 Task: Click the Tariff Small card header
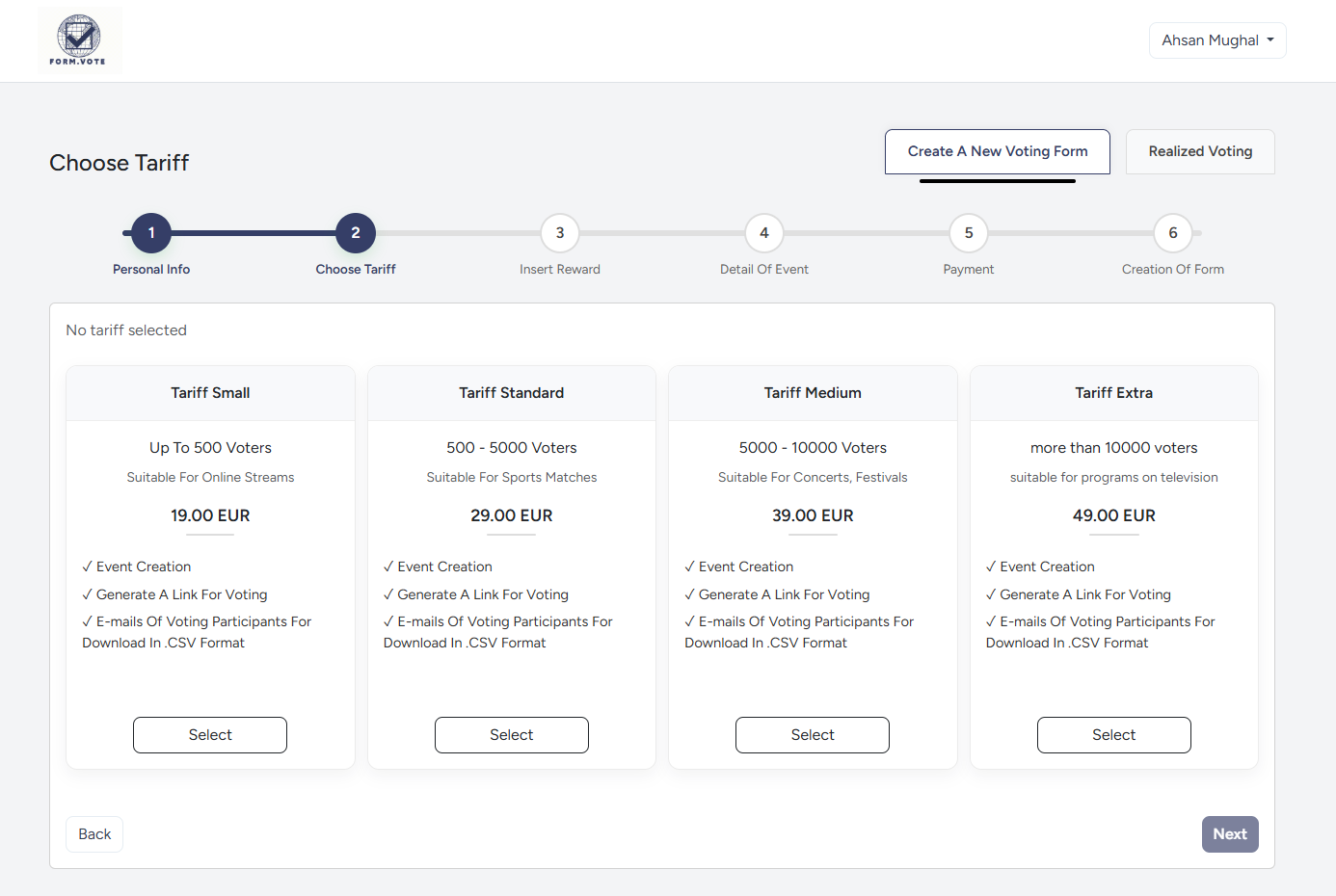[210, 393]
